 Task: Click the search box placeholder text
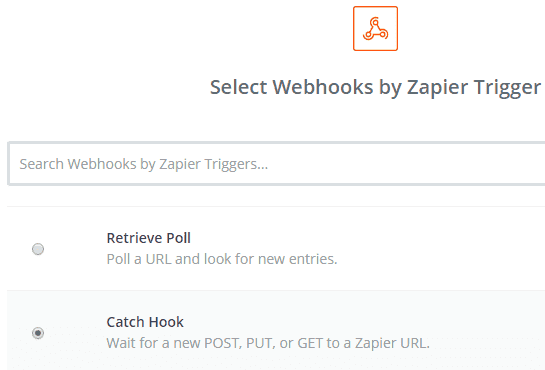[144, 164]
